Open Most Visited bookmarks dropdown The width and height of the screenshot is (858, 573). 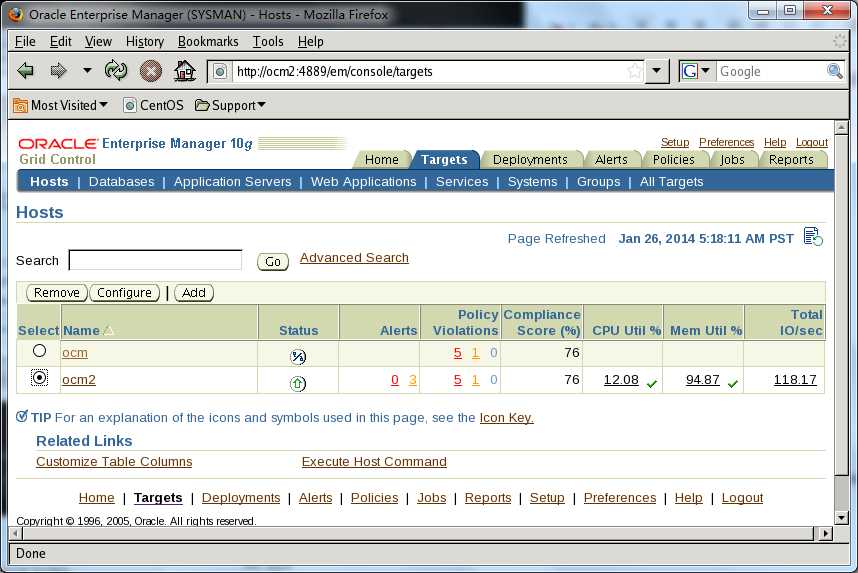pyautogui.click(x=60, y=105)
